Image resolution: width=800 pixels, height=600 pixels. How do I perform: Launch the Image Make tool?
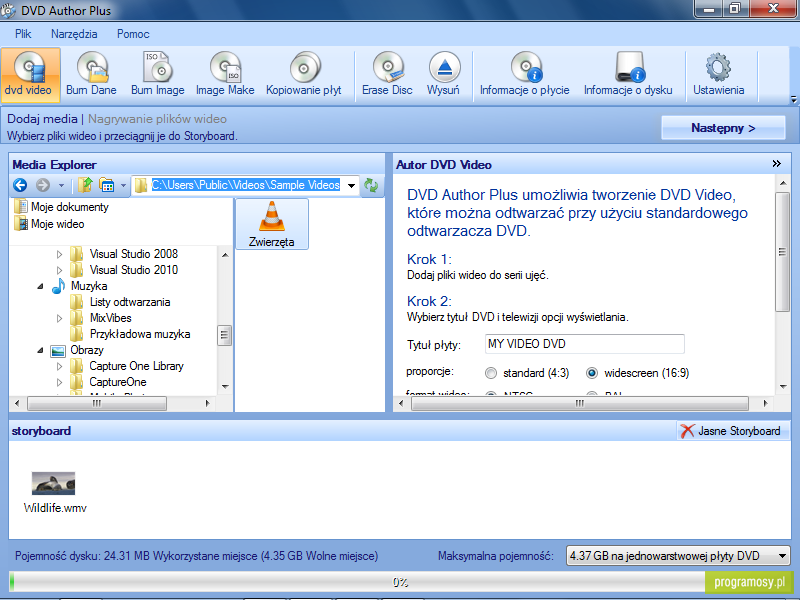click(x=225, y=74)
